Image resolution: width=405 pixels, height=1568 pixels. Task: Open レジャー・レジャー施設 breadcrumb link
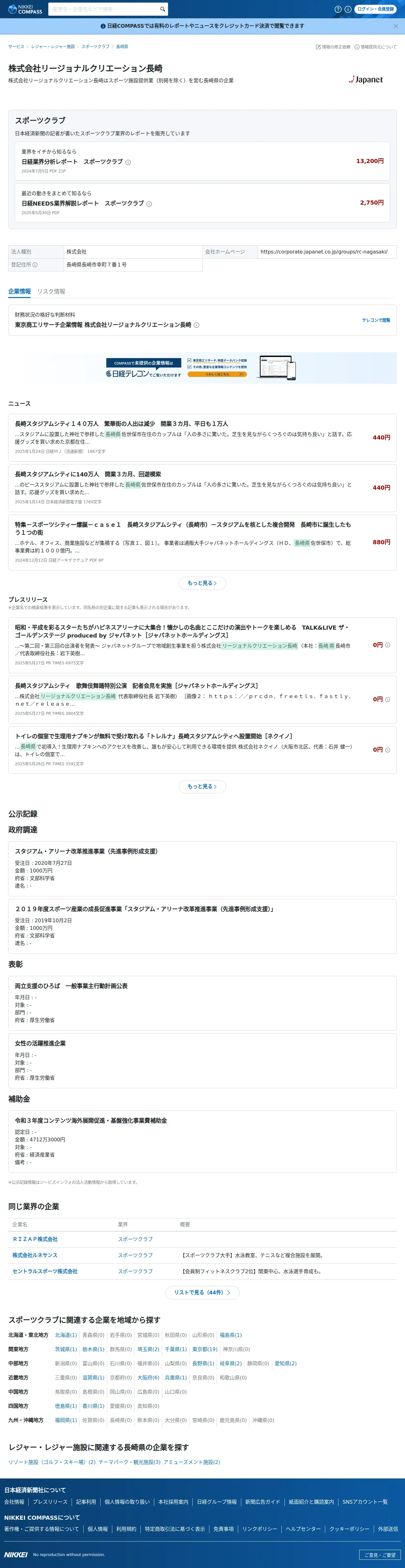(53, 47)
